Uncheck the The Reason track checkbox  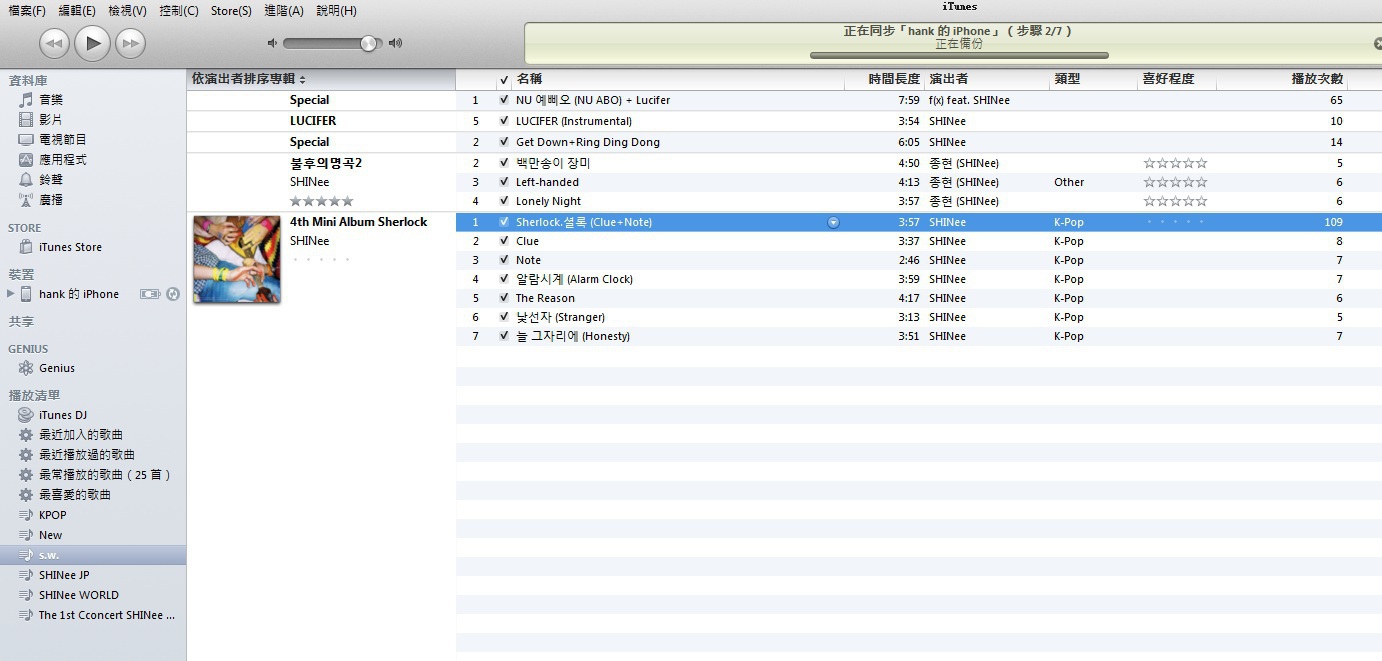504,298
